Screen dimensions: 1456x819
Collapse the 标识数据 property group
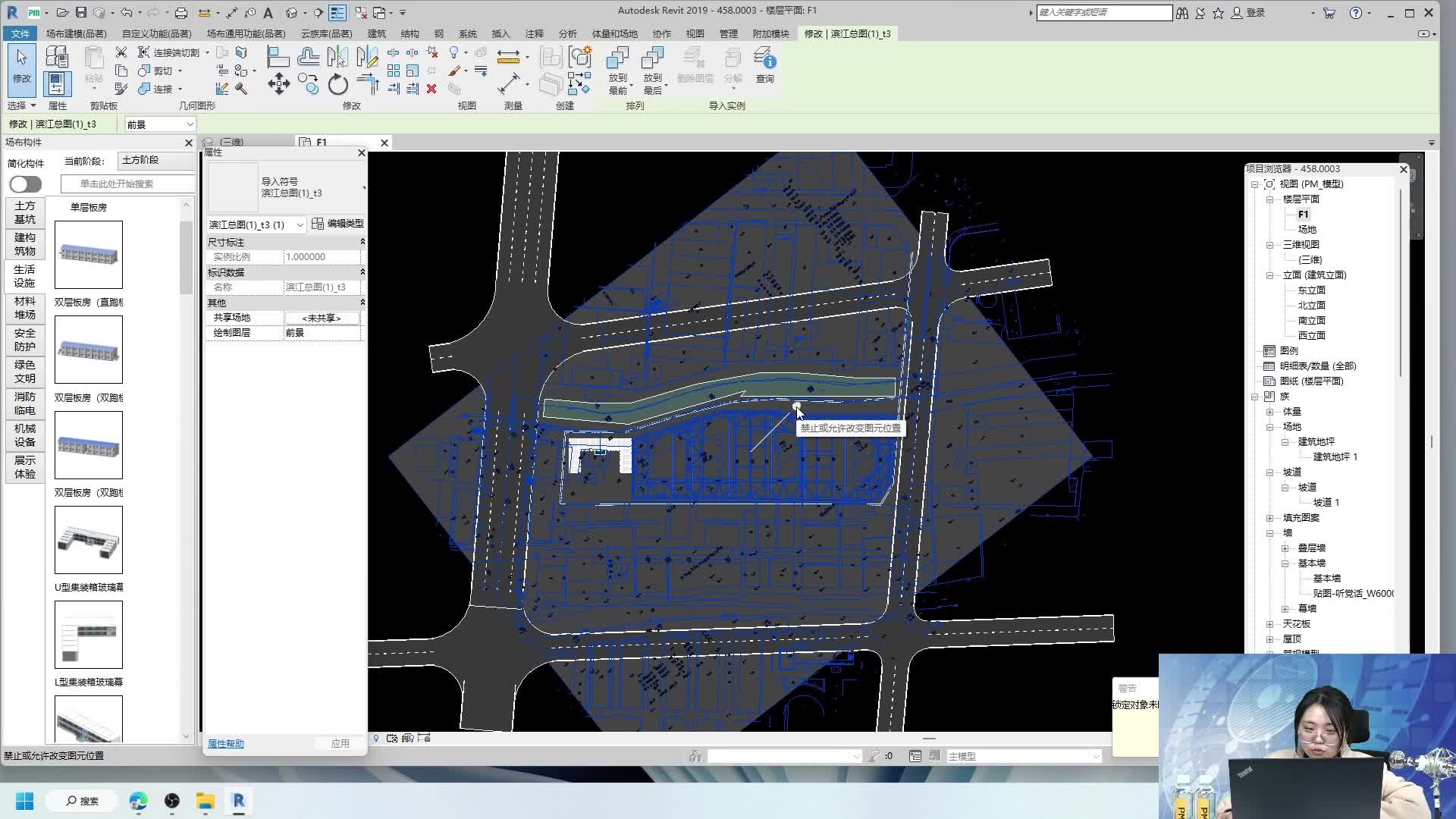(x=362, y=272)
